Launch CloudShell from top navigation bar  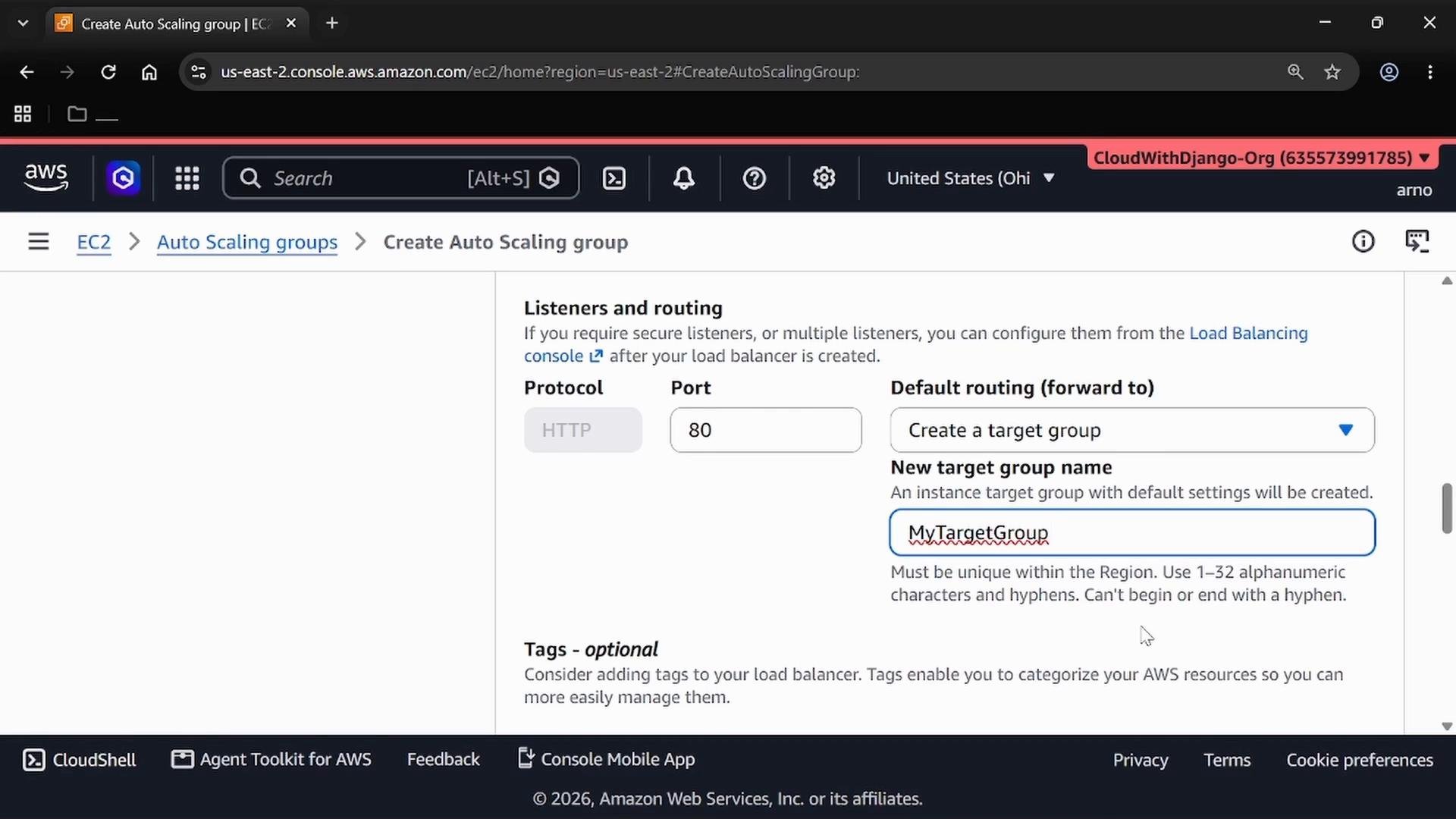(613, 178)
